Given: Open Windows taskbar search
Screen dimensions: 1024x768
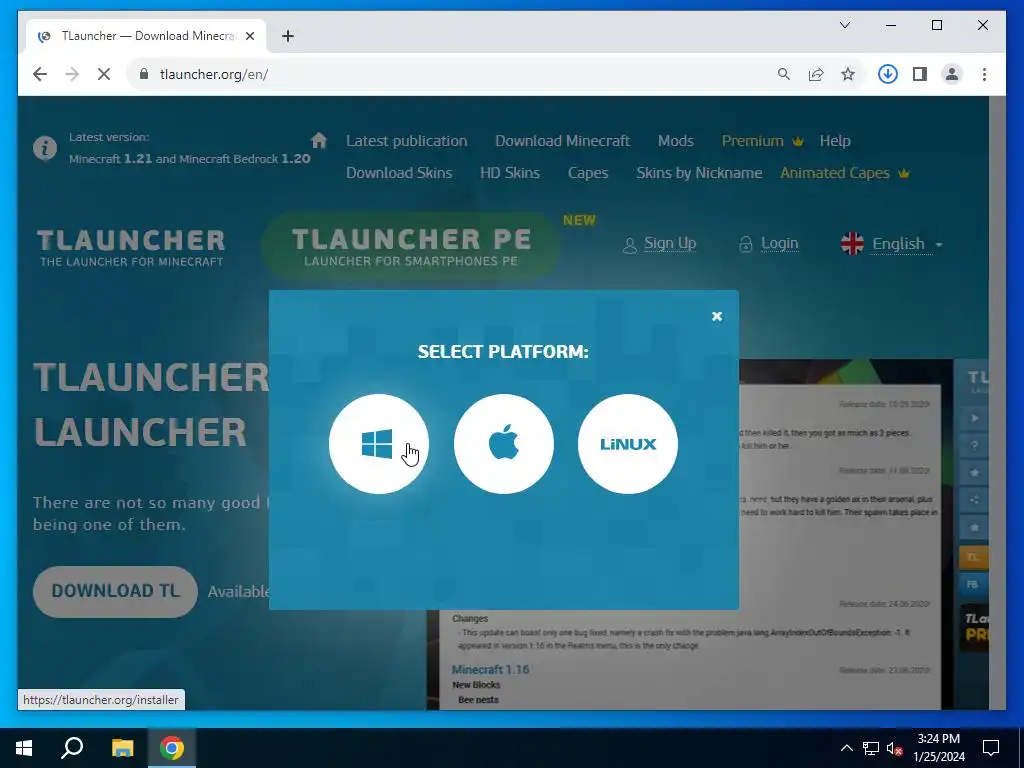Looking at the screenshot, I should 72,748.
